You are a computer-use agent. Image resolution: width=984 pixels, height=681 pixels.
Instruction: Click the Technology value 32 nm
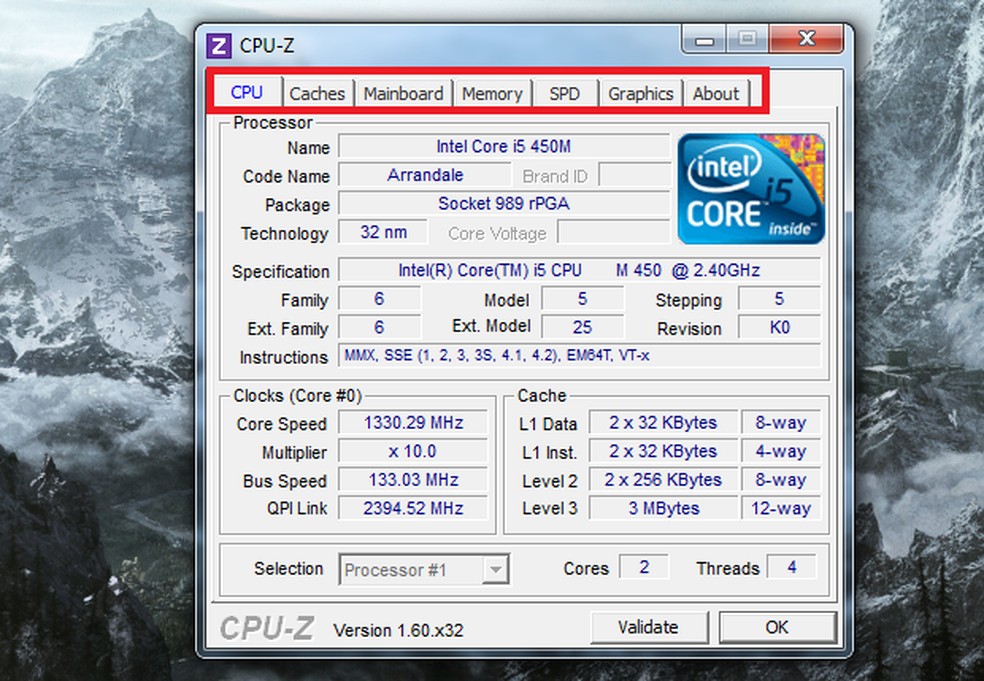click(x=383, y=232)
